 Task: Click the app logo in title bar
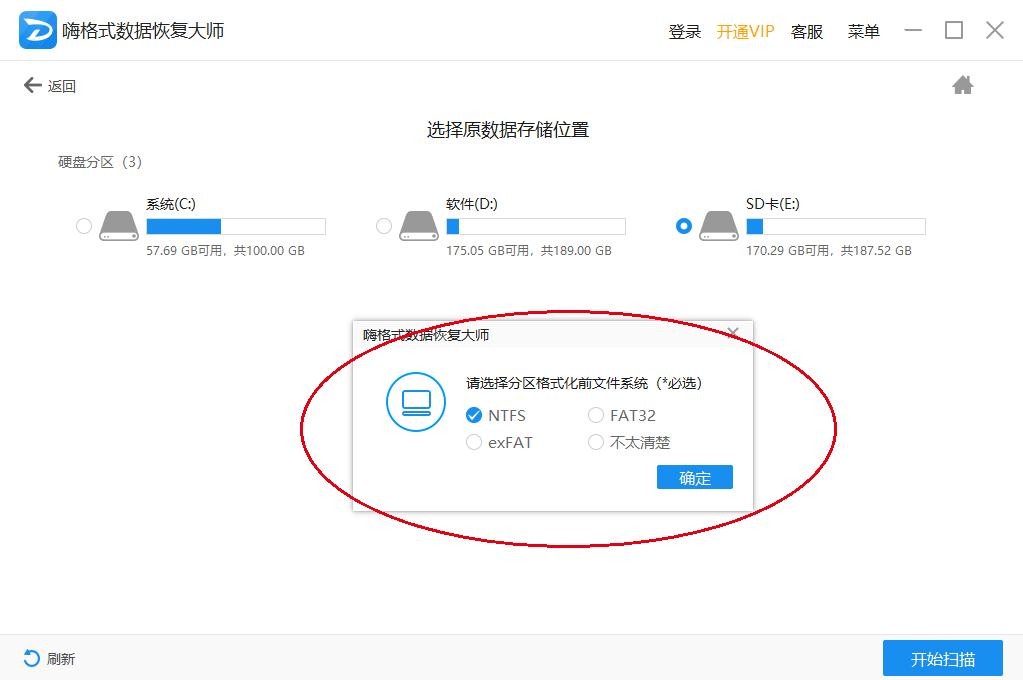38,31
